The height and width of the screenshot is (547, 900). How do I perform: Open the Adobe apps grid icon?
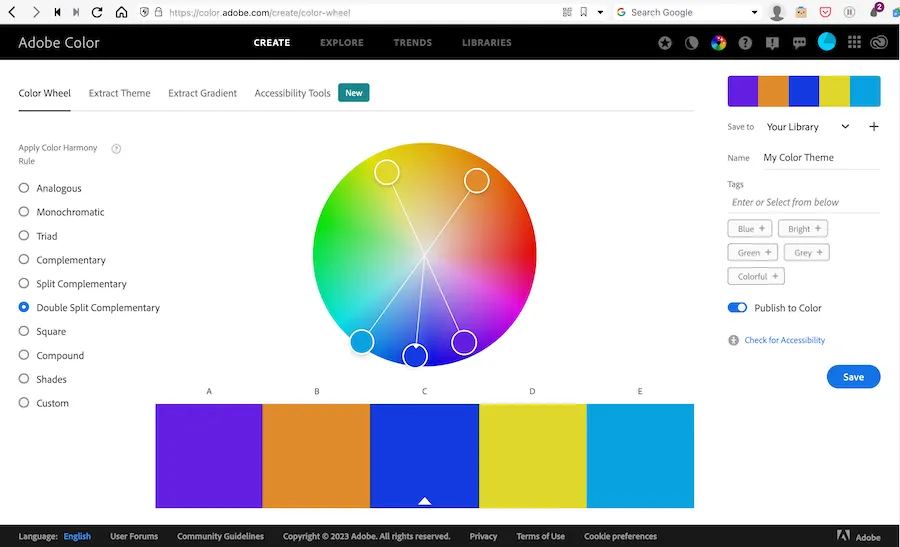854,42
